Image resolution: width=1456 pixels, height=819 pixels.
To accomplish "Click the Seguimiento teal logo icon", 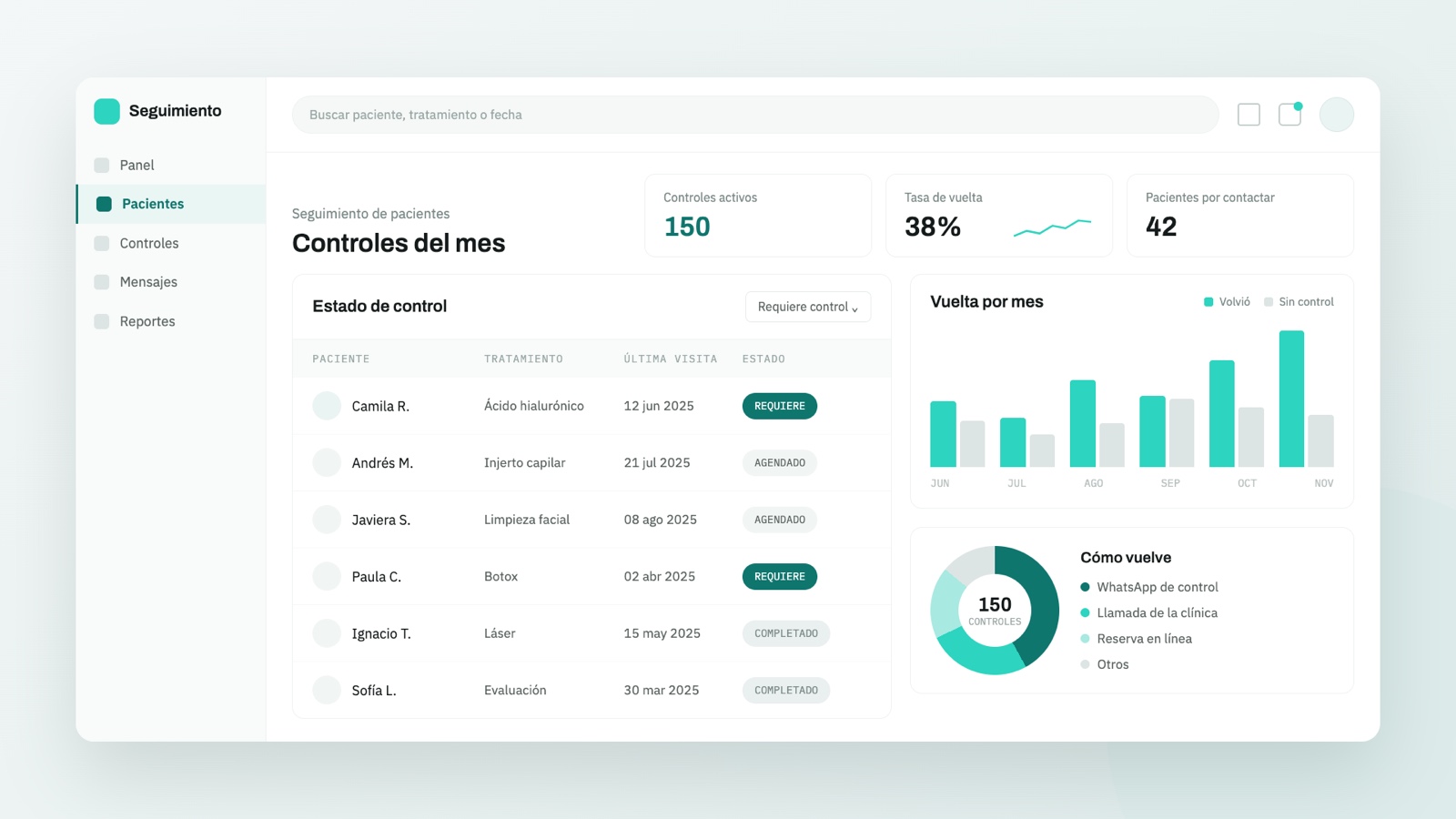I will [x=106, y=111].
